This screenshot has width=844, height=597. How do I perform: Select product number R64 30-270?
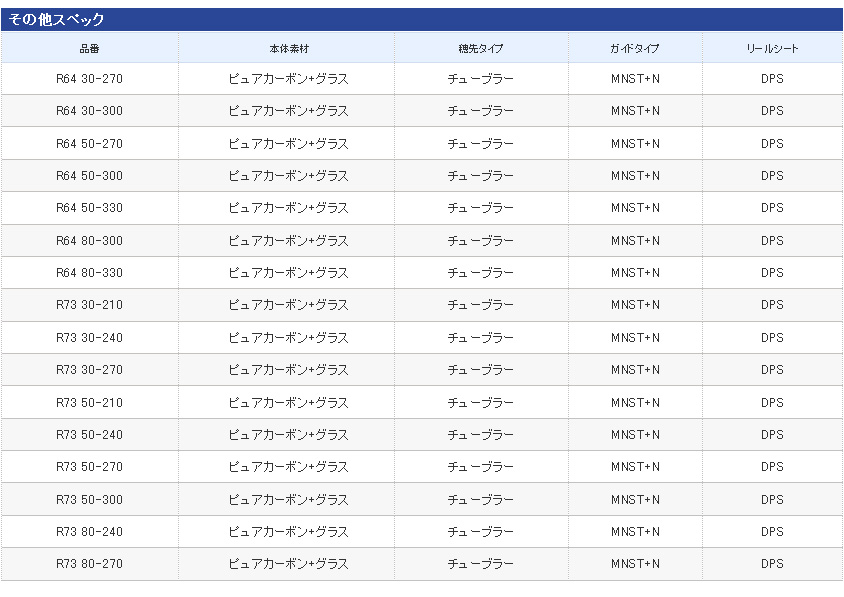[x=90, y=79]
